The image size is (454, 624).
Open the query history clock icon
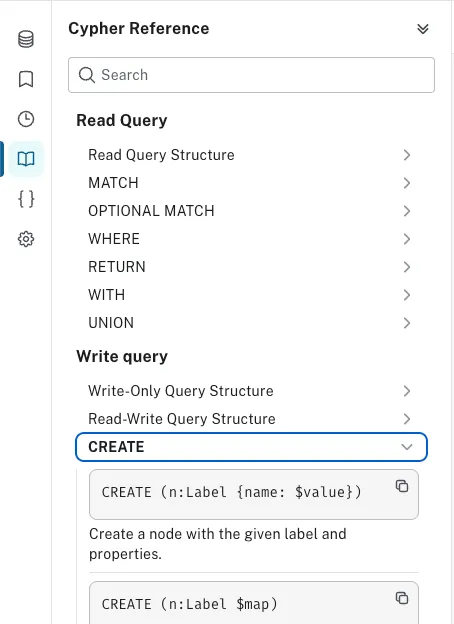26,119
